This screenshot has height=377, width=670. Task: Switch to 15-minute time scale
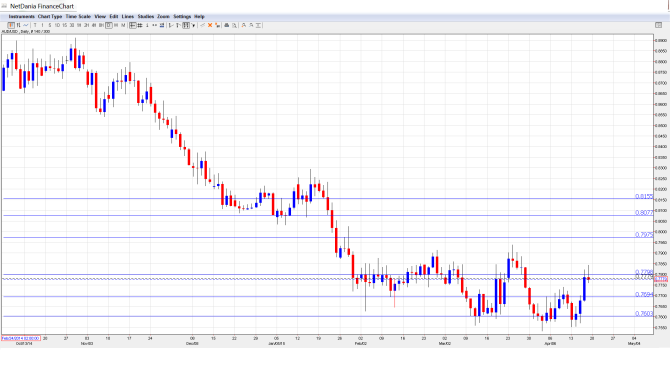point(65,25)
